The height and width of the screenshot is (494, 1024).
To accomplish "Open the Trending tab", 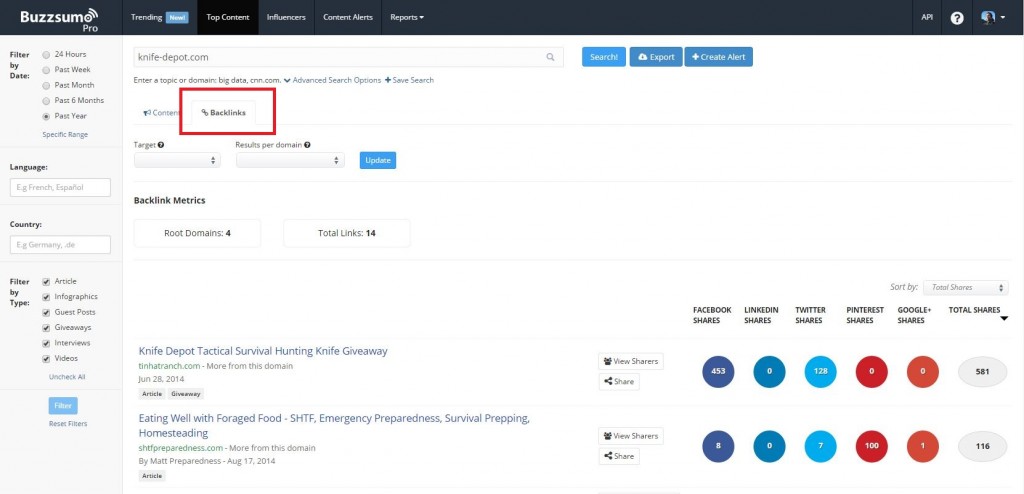I will (x=159, y=18).
